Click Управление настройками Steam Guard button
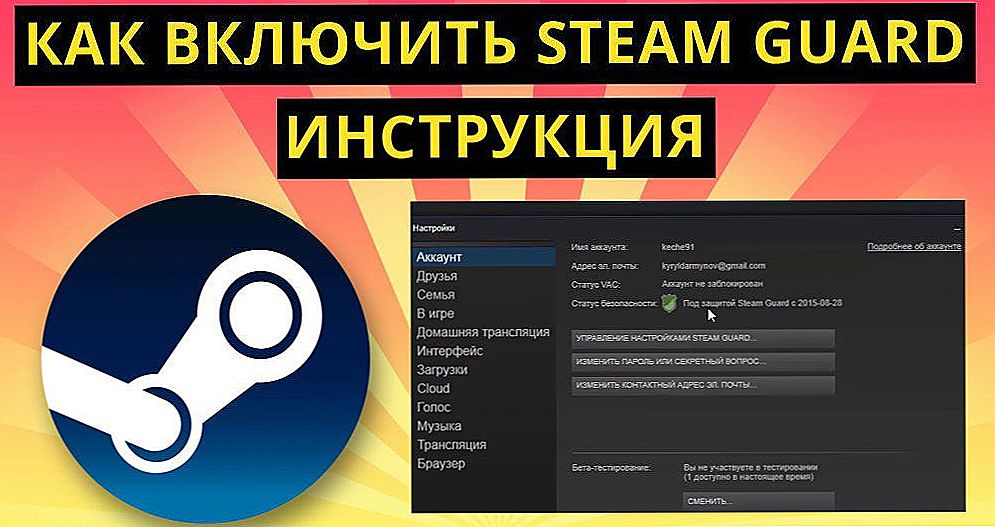 (702, 338)
